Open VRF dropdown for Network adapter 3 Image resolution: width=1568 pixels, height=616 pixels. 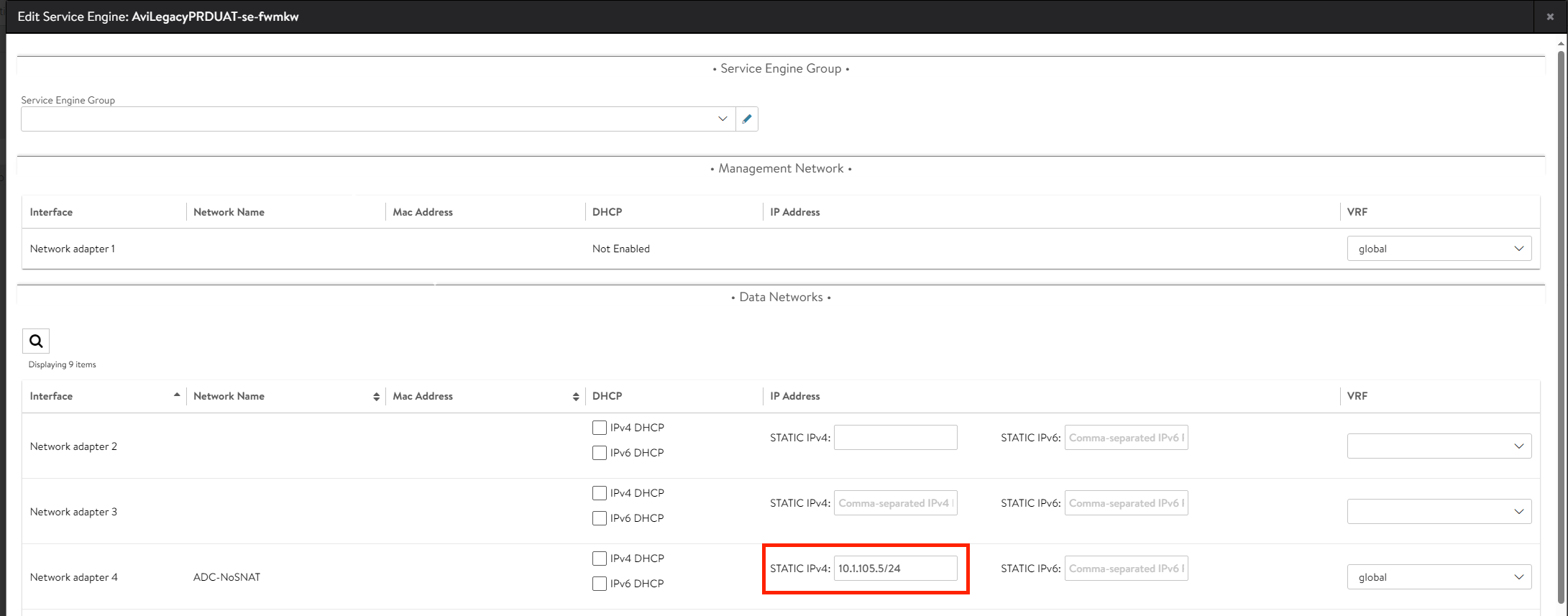coord(1439,511)
